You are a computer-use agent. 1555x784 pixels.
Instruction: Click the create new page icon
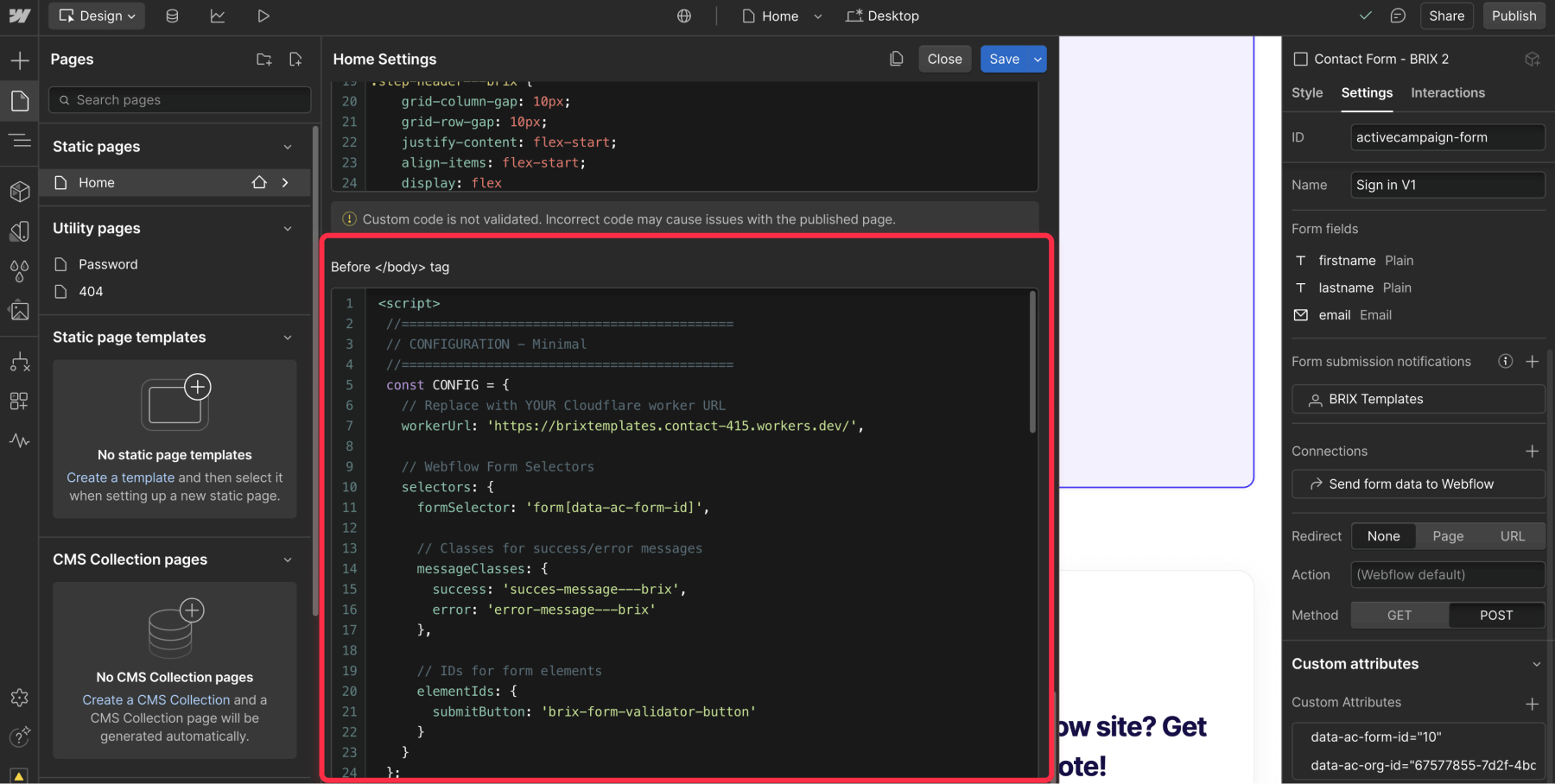295,59
